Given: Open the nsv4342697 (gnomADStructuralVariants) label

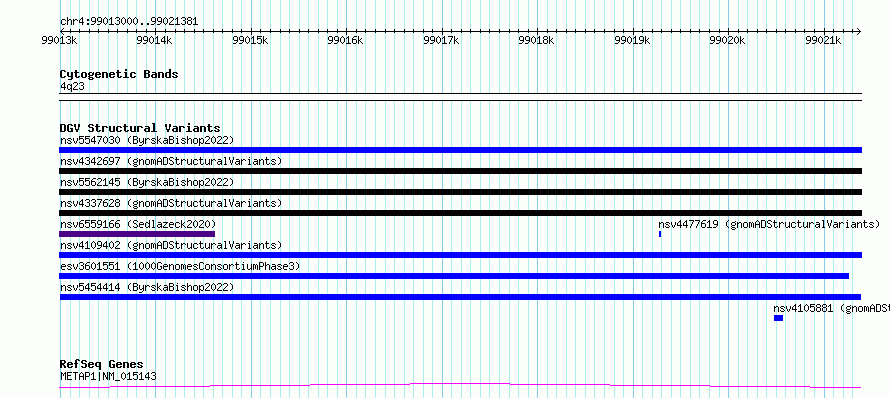Looking at the screenshot, I should click(x=171, y=161).
